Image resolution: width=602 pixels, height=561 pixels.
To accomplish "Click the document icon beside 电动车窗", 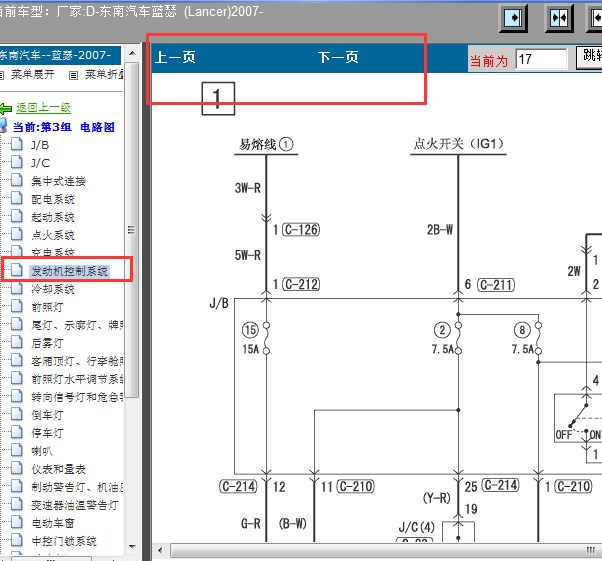I will [x=17, y=521].
